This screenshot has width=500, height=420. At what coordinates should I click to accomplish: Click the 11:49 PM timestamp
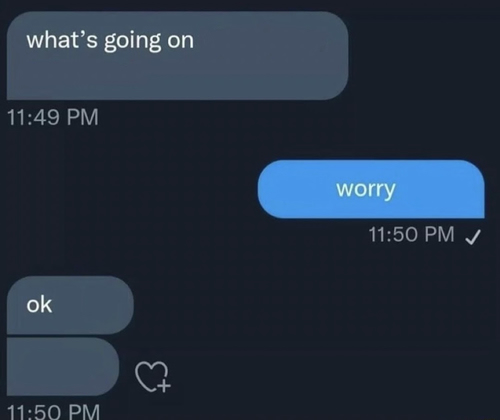pos(53,117)
